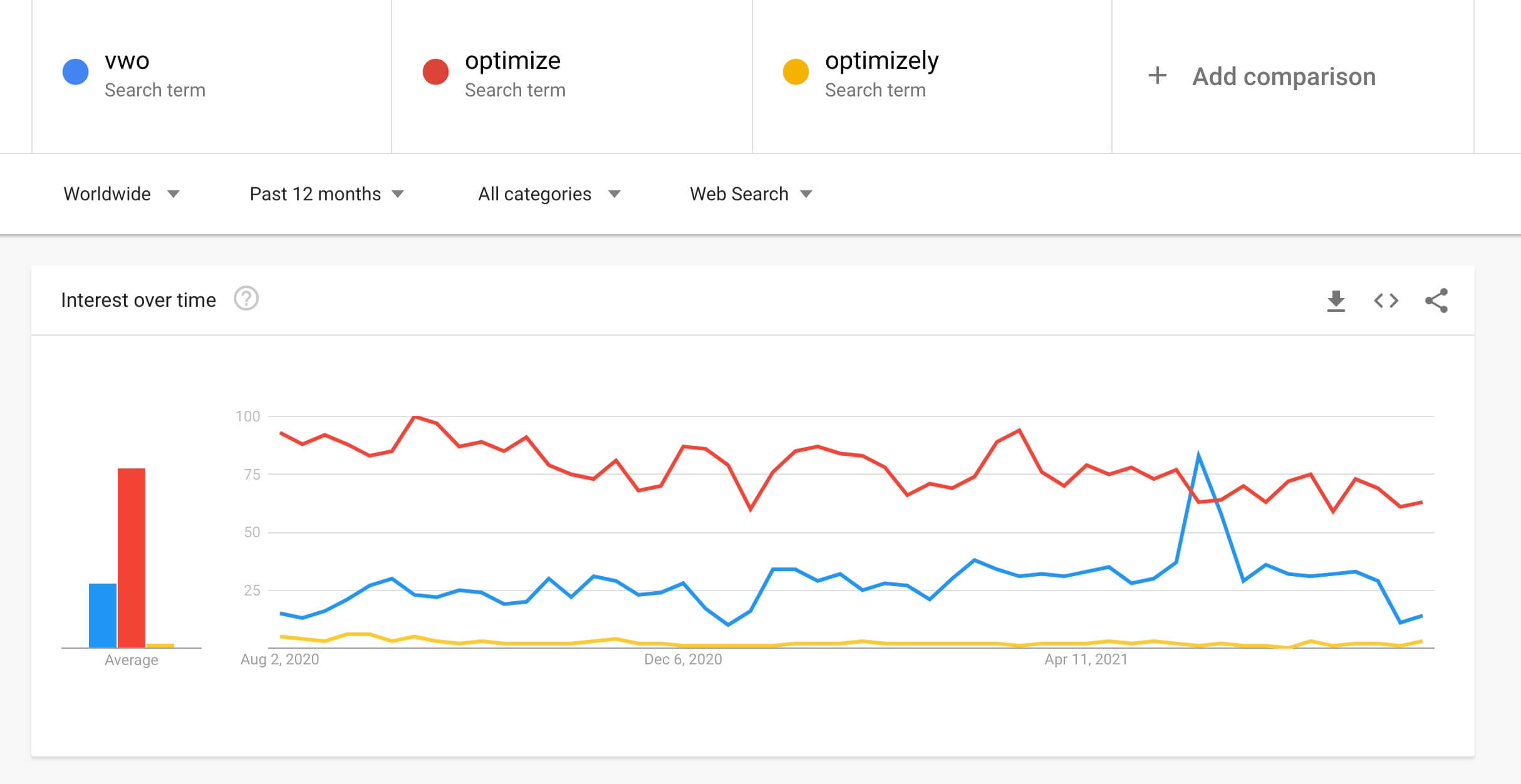Click the red optimize color dot
The height and width of the screenshot is (784, 1521).
tap(435, 71)
